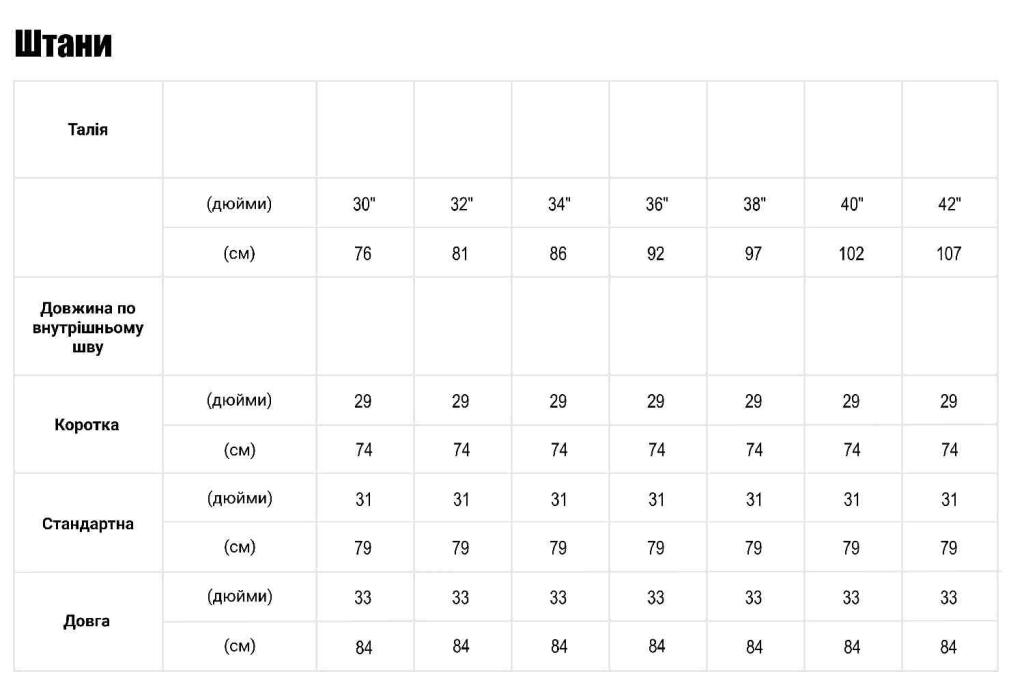Screen dimensions: 1024x687
Task: Select the 32" waist size cell
Action: 461,205
